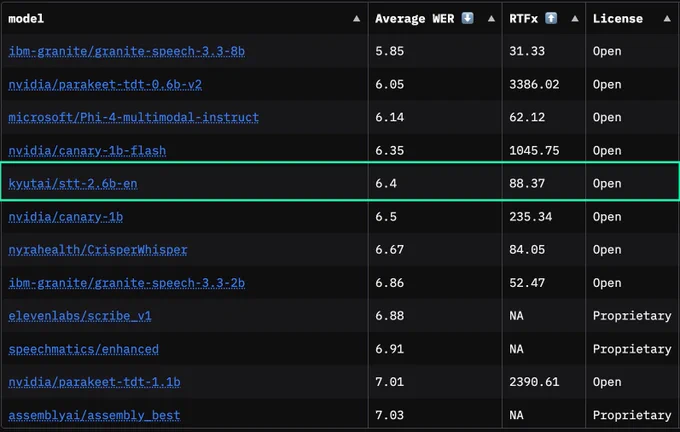Select Open license in kyutai row
The image size is (680, 432).
[x=607, y=184]
